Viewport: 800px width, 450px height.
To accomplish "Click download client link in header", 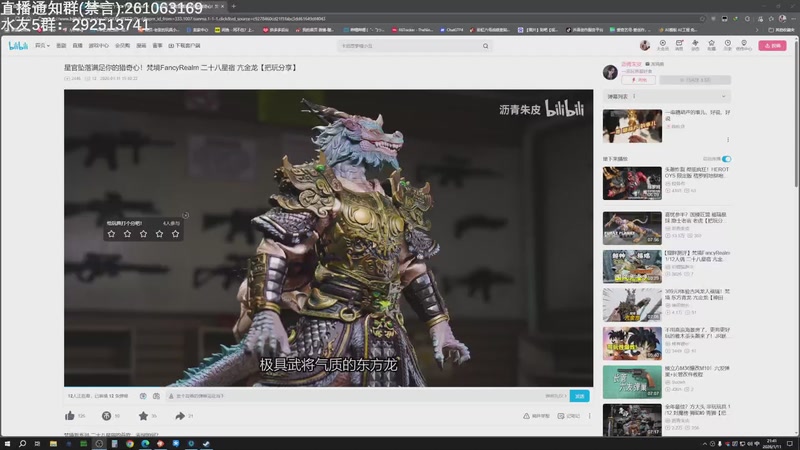I will pos(184,46).
